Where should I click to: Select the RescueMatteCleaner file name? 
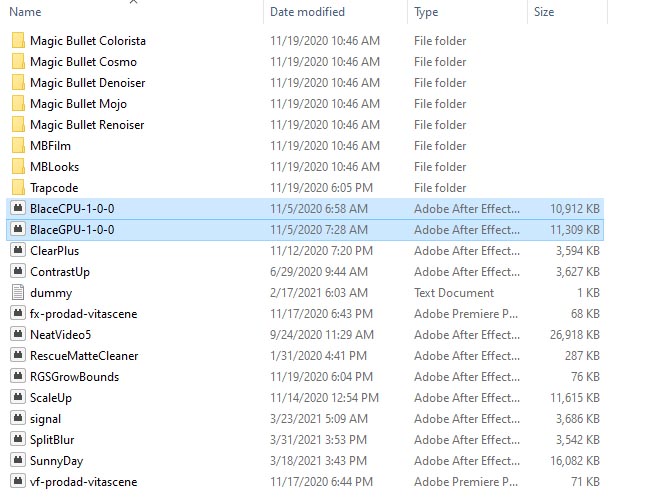pos(84,356)
